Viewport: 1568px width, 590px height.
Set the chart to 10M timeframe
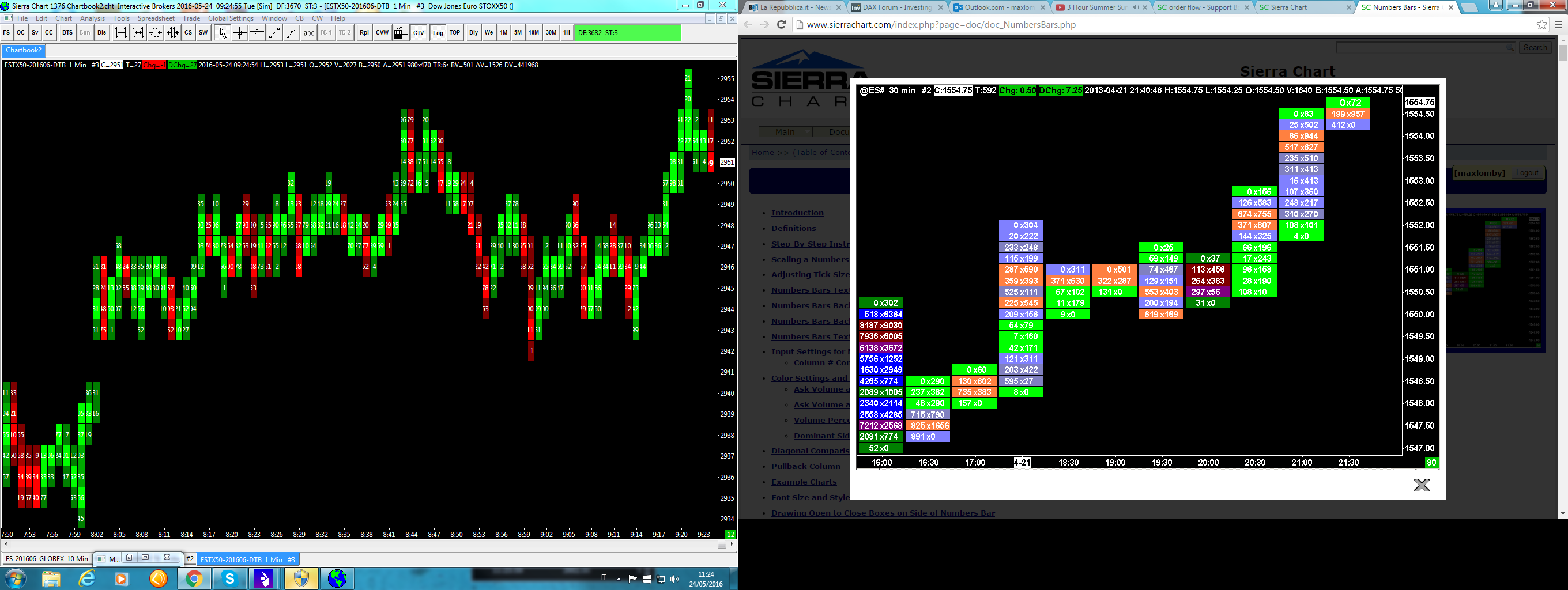point(534,33)
